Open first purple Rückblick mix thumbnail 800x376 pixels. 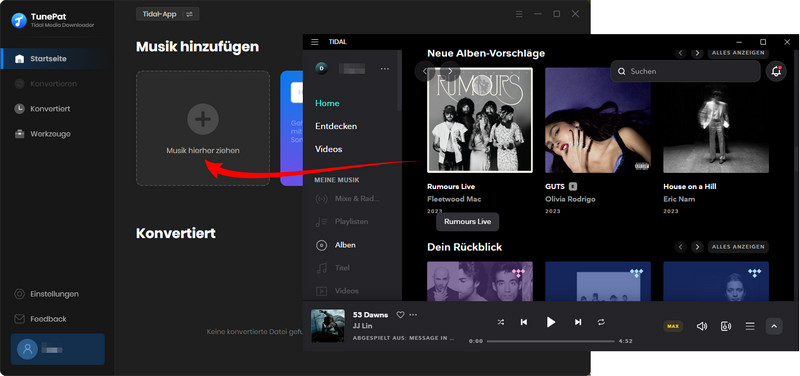pyautogui.click(x=480, y=281)
